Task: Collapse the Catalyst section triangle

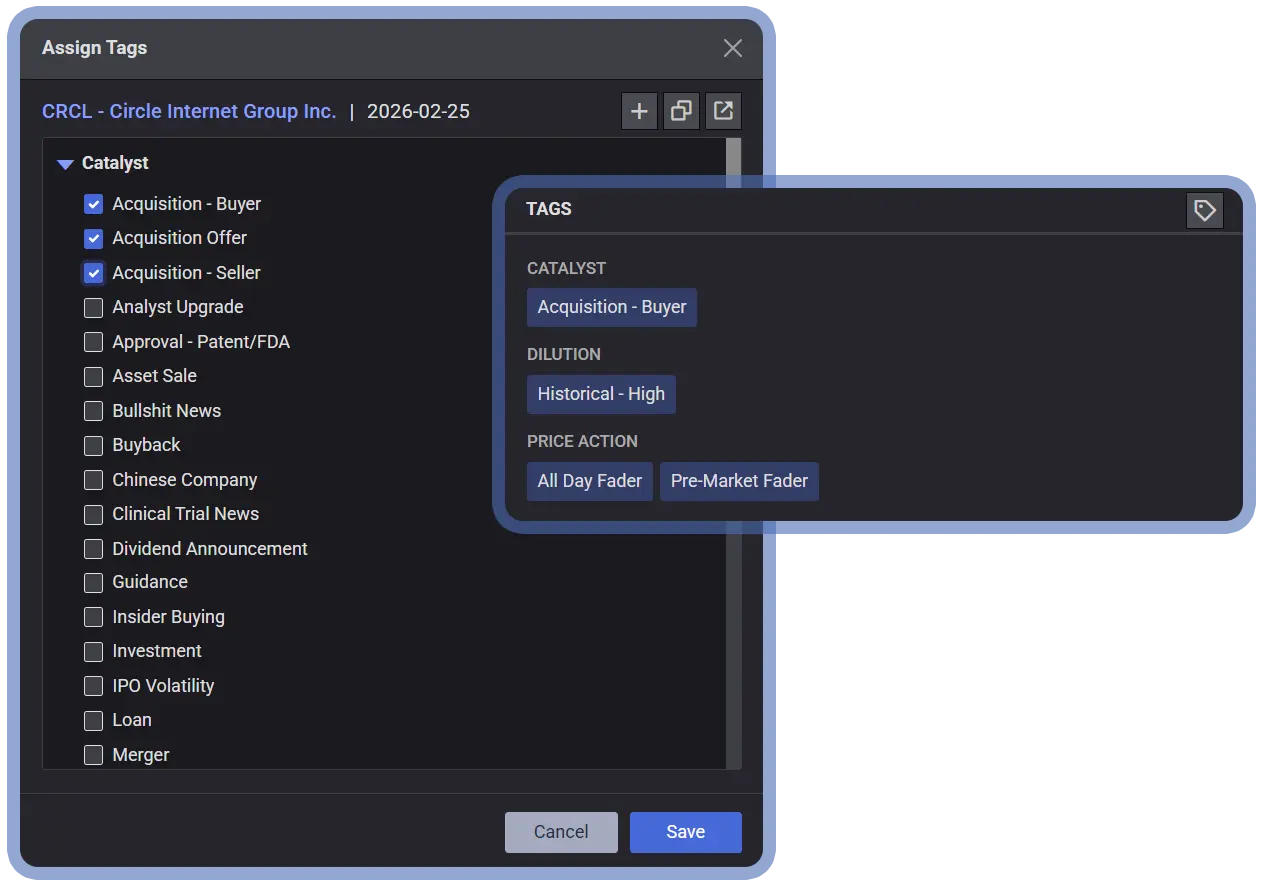Action: click(x=66, y=164)
